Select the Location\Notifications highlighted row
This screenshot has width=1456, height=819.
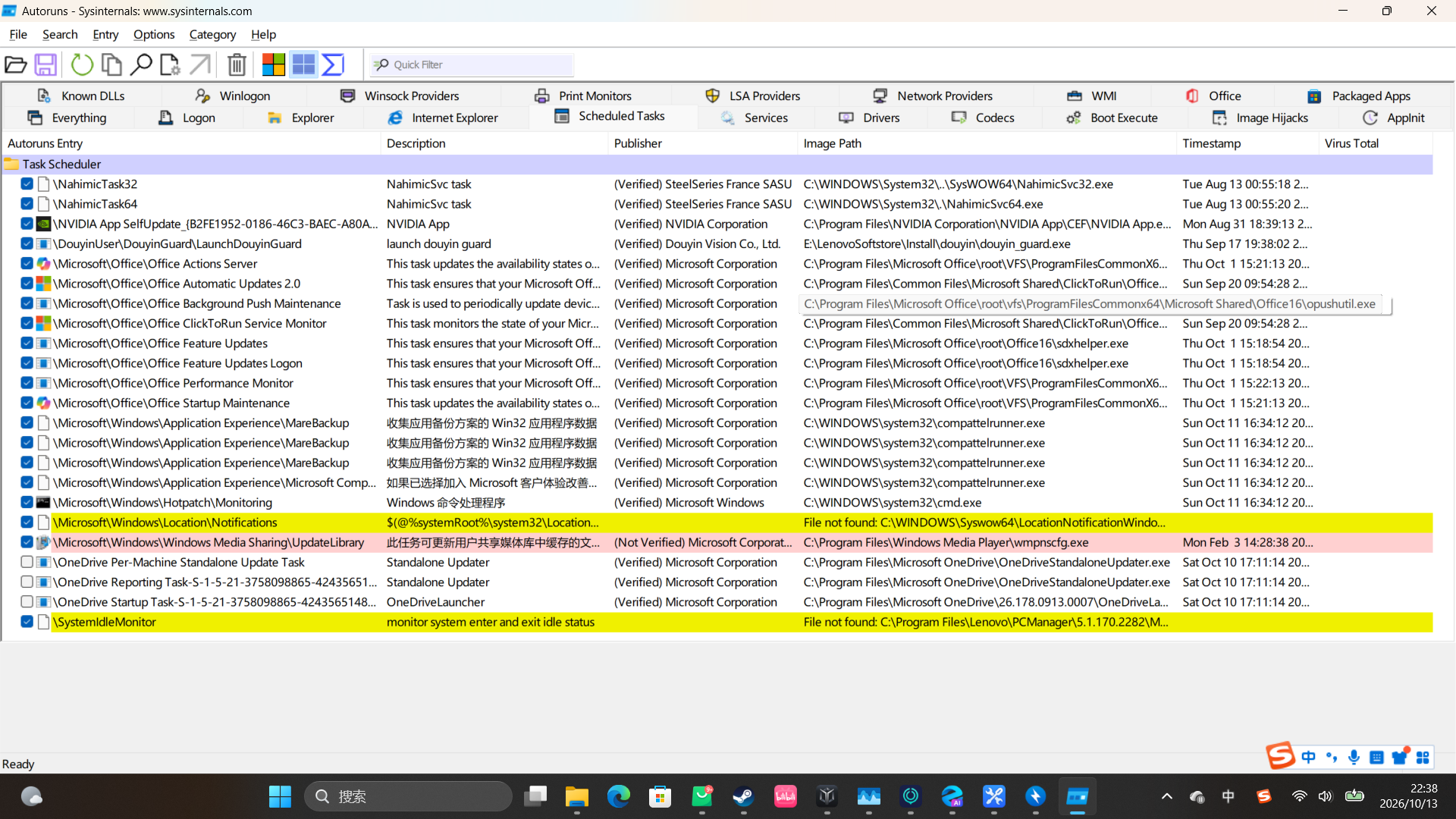(717, 522)
